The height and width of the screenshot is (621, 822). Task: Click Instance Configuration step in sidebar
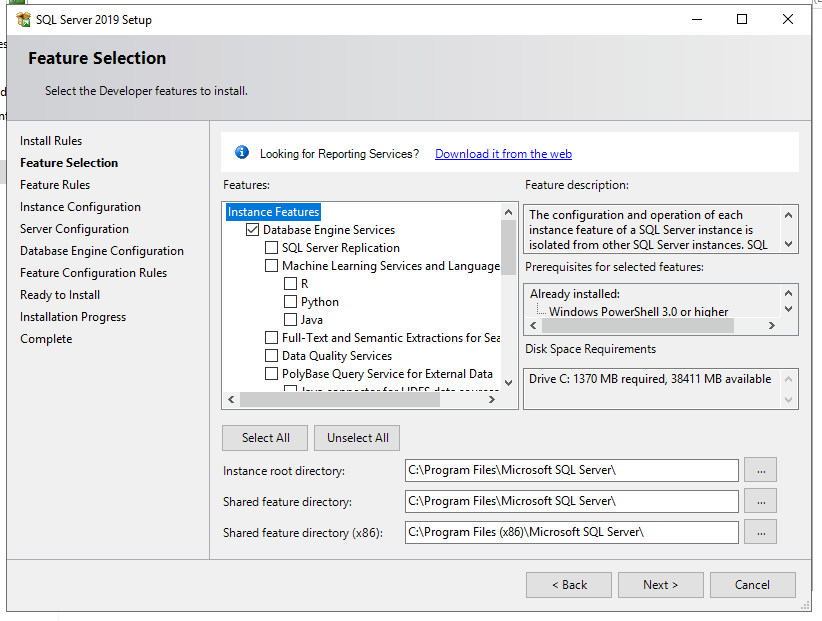(80, 207)
